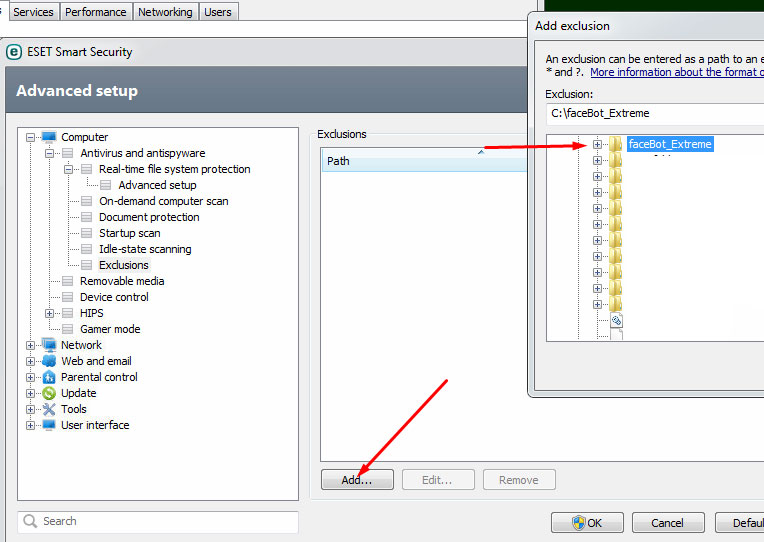The height and width of the screenshot is (542, 764).
Task: Select Advanced setup tree item
Action: 157,185
